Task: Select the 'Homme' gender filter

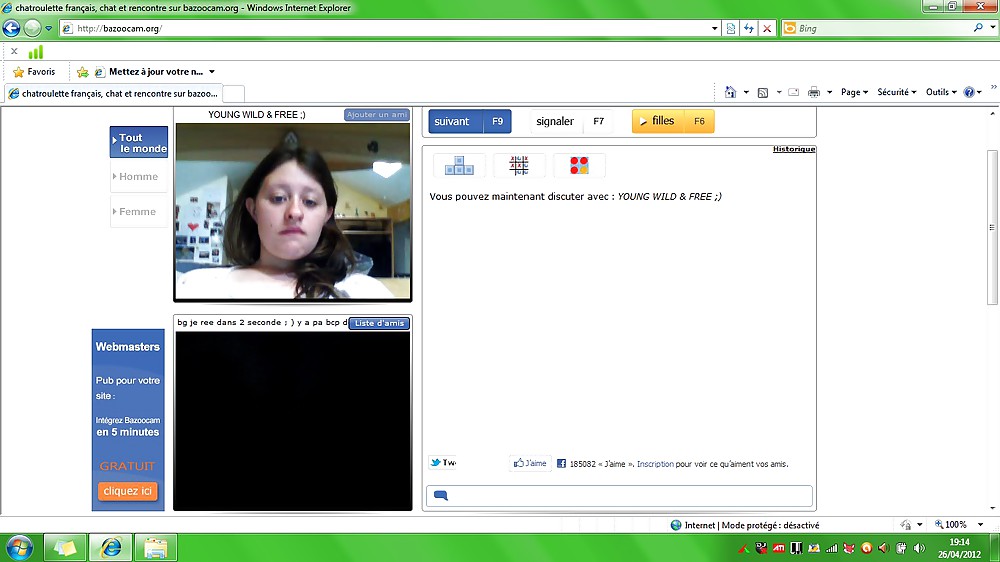Action: tap(138, 177)
